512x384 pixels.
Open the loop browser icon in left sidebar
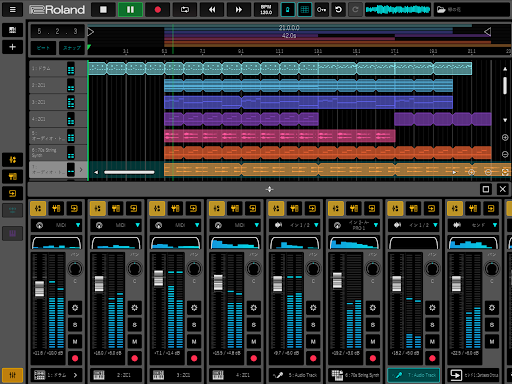pyautogui.click(x=12, y=30)
